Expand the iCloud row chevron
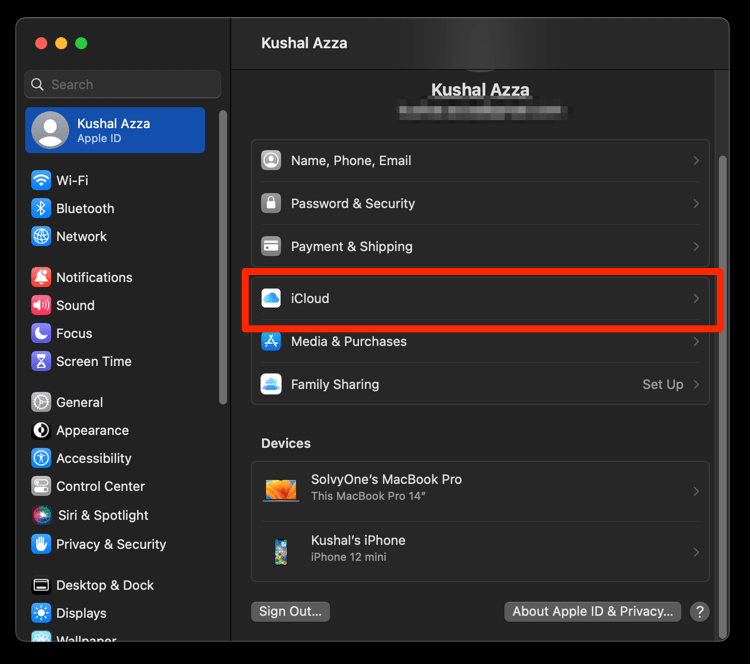Image resolution: width=750 pixels, height=664 pixels. tap(696, 299)
